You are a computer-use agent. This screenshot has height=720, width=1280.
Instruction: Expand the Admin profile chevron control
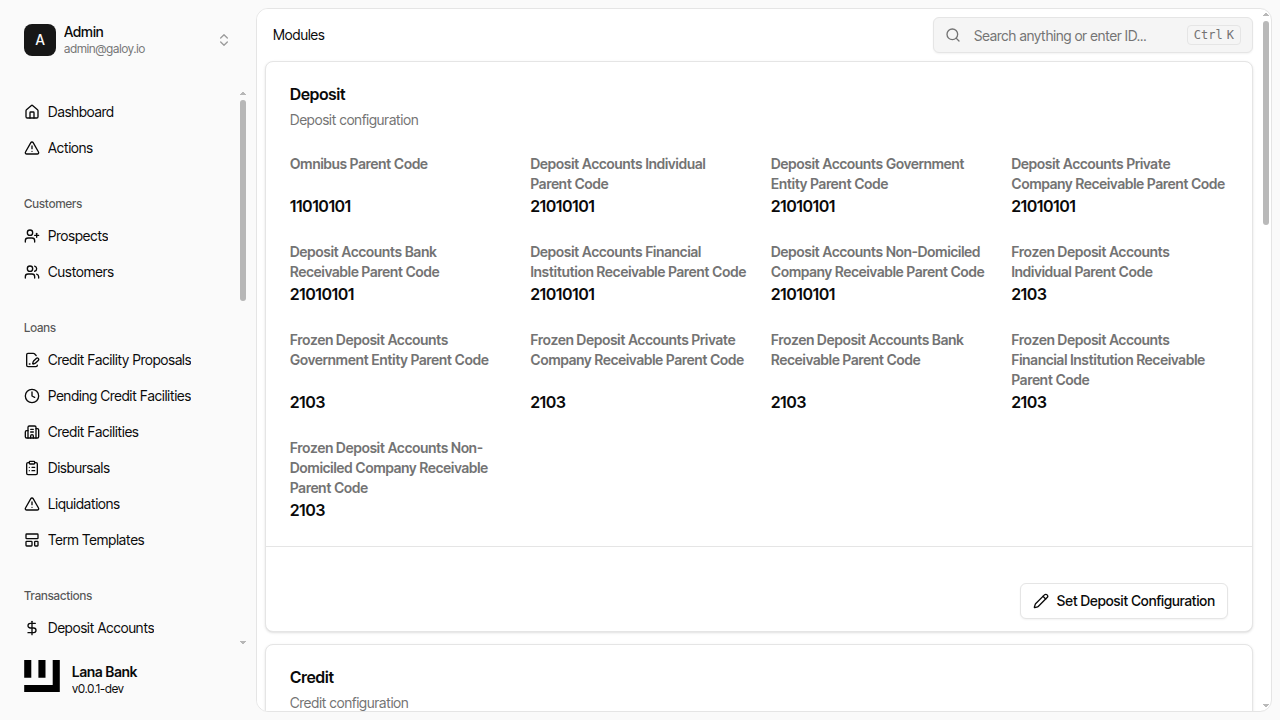click(x=224, y=40)
